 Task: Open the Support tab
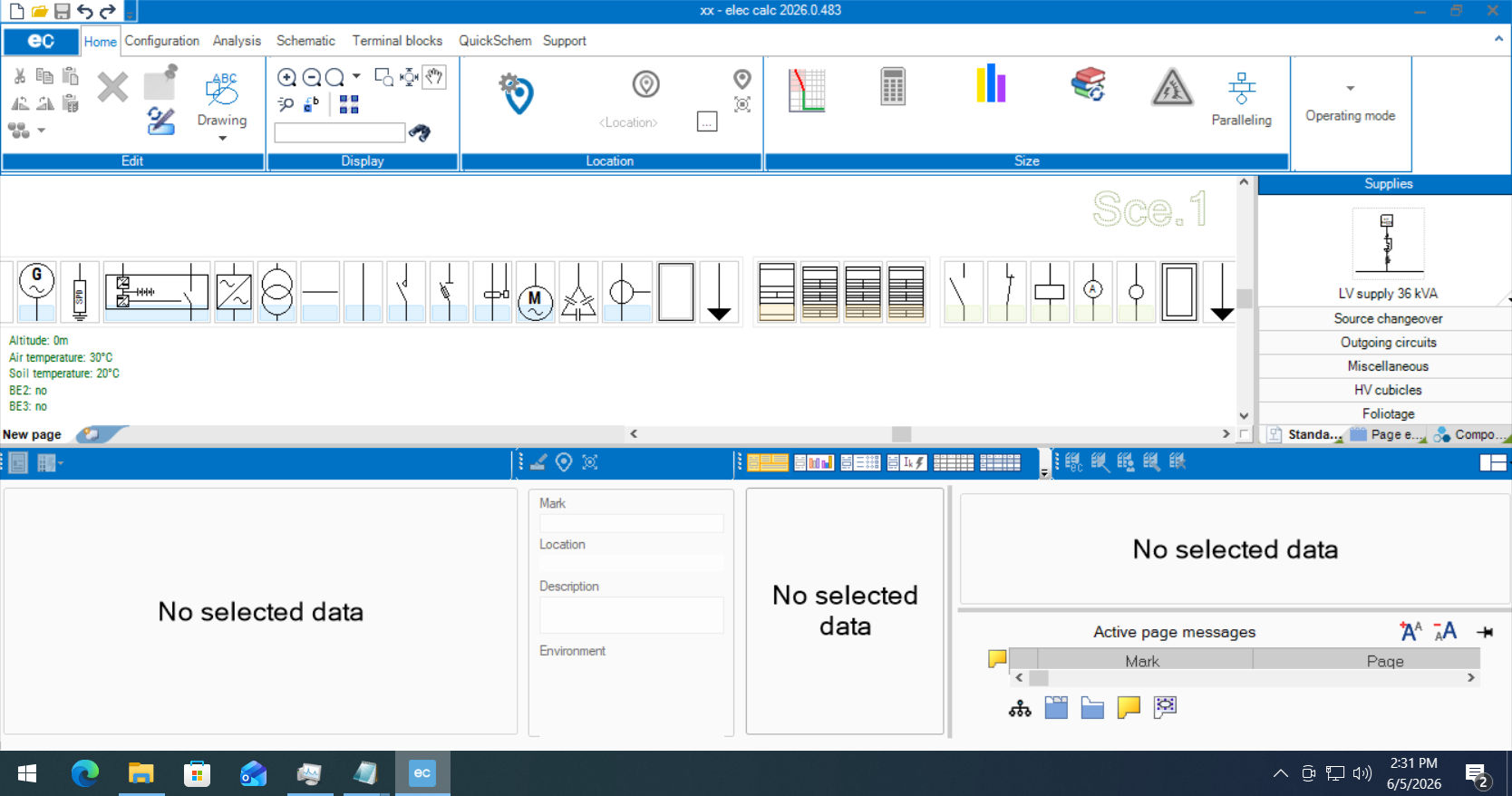[564, 41]
